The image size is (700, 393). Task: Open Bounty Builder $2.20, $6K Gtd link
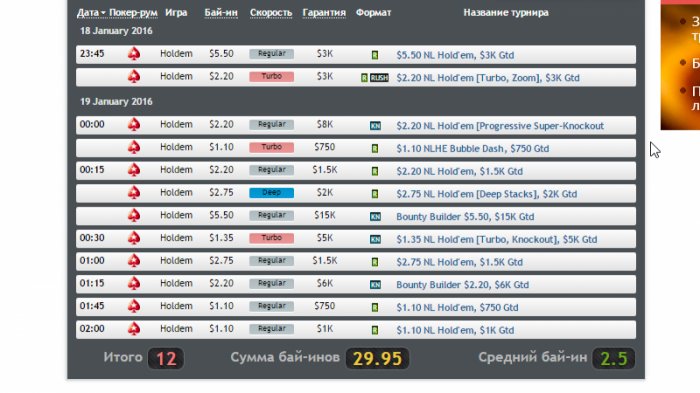pos(462,285)
